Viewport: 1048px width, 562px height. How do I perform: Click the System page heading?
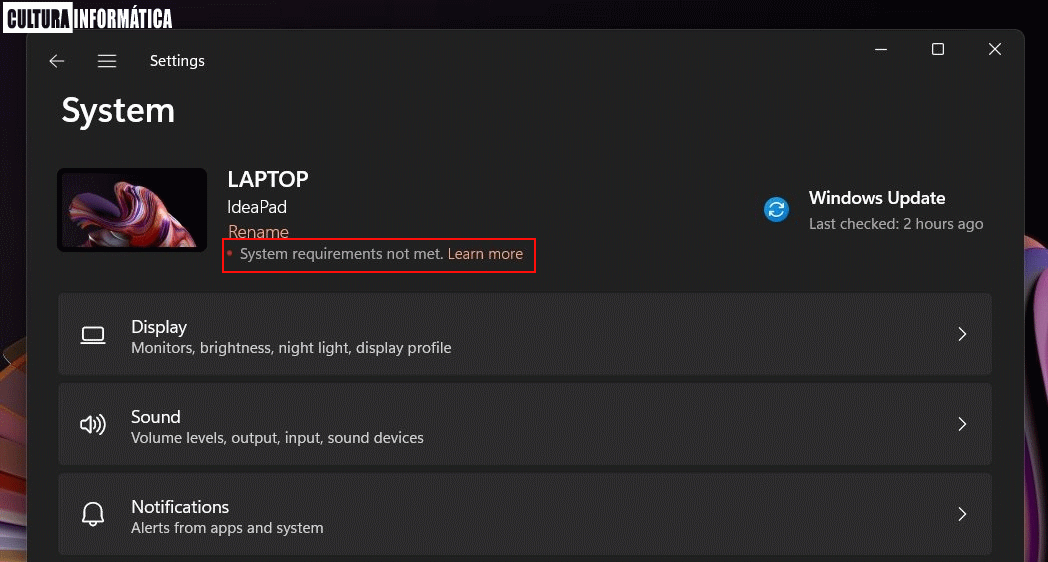tap(118, 110)
